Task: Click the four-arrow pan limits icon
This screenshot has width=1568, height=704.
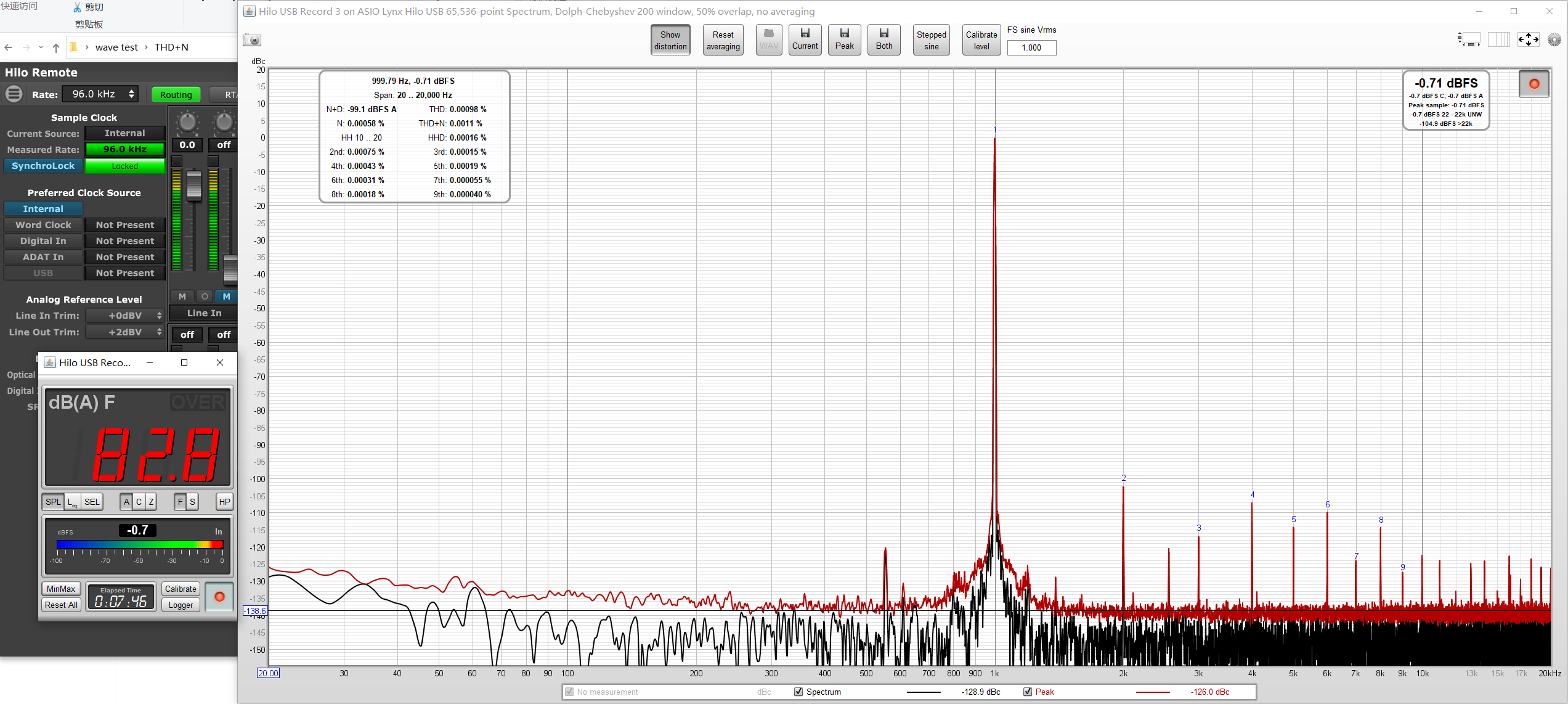Action: click(1529, 39)
